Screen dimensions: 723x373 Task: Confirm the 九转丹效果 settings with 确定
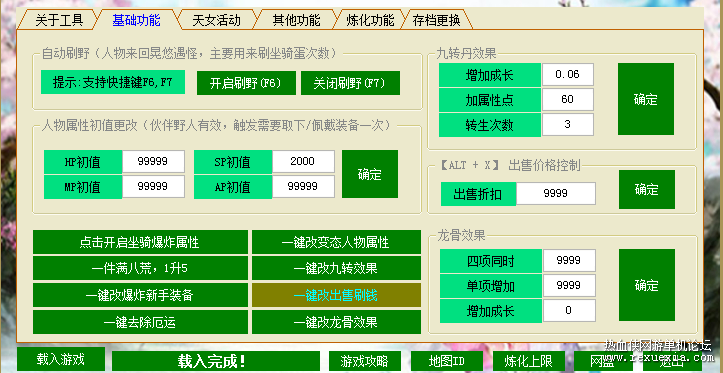coord(646,99)
